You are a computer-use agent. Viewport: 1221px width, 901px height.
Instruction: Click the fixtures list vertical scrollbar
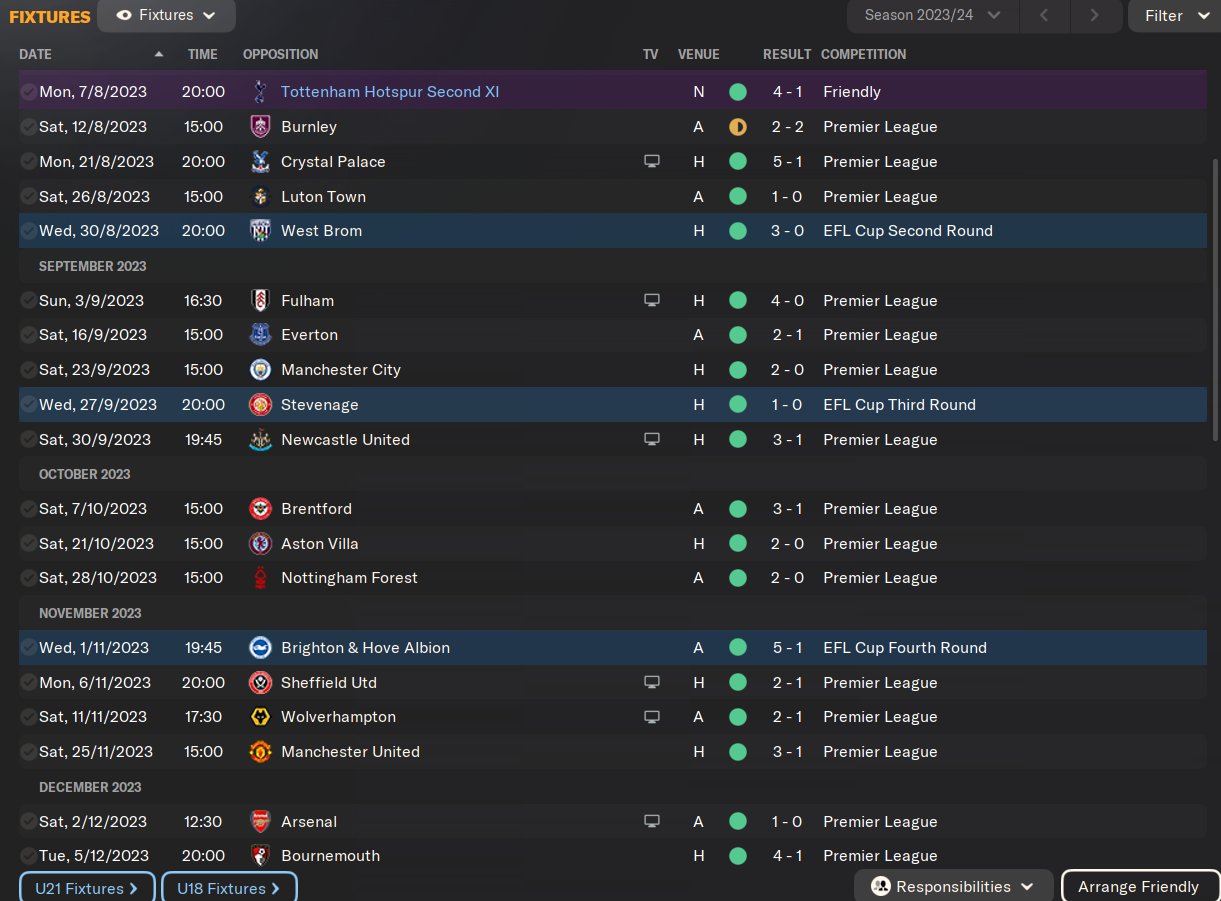point(1215,300)
